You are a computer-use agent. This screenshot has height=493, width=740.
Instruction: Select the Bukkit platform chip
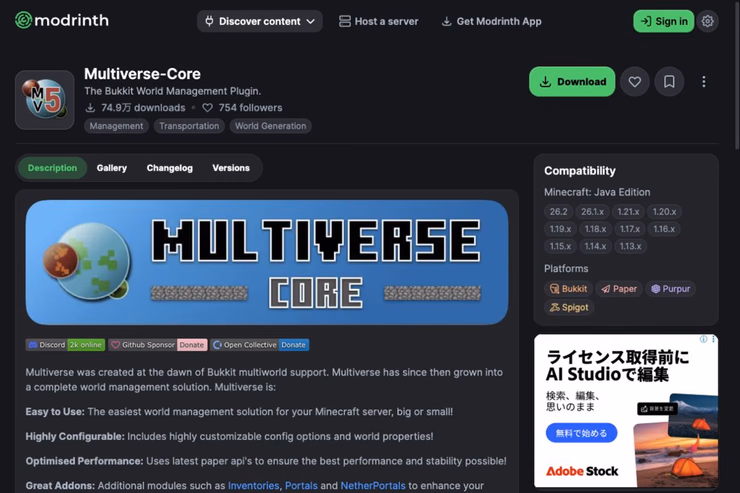[568, 289]
